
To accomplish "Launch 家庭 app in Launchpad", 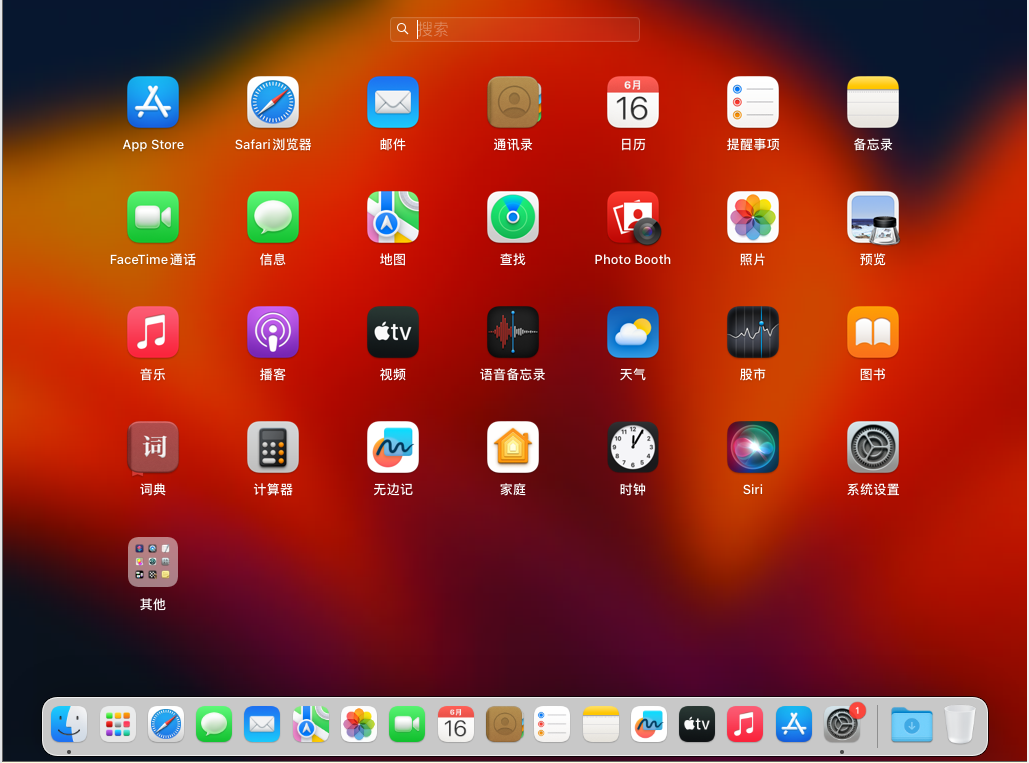I will (513, 447).
